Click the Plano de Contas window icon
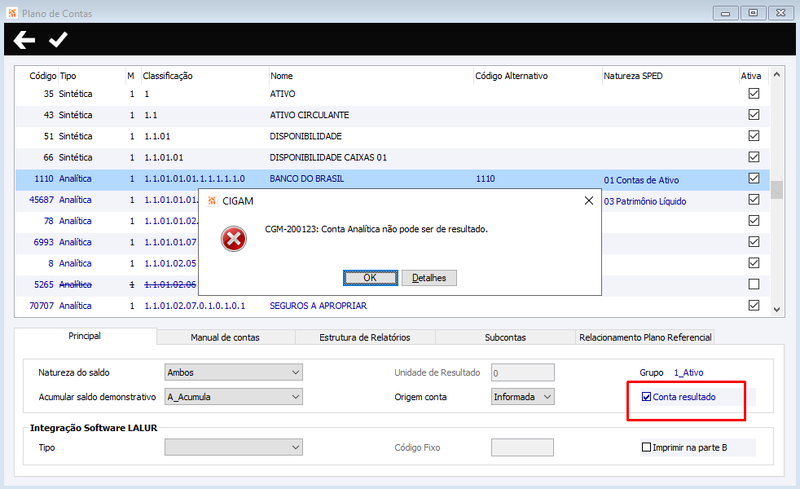The width and height of the screenshot is (800, 489). click(12, 13)
